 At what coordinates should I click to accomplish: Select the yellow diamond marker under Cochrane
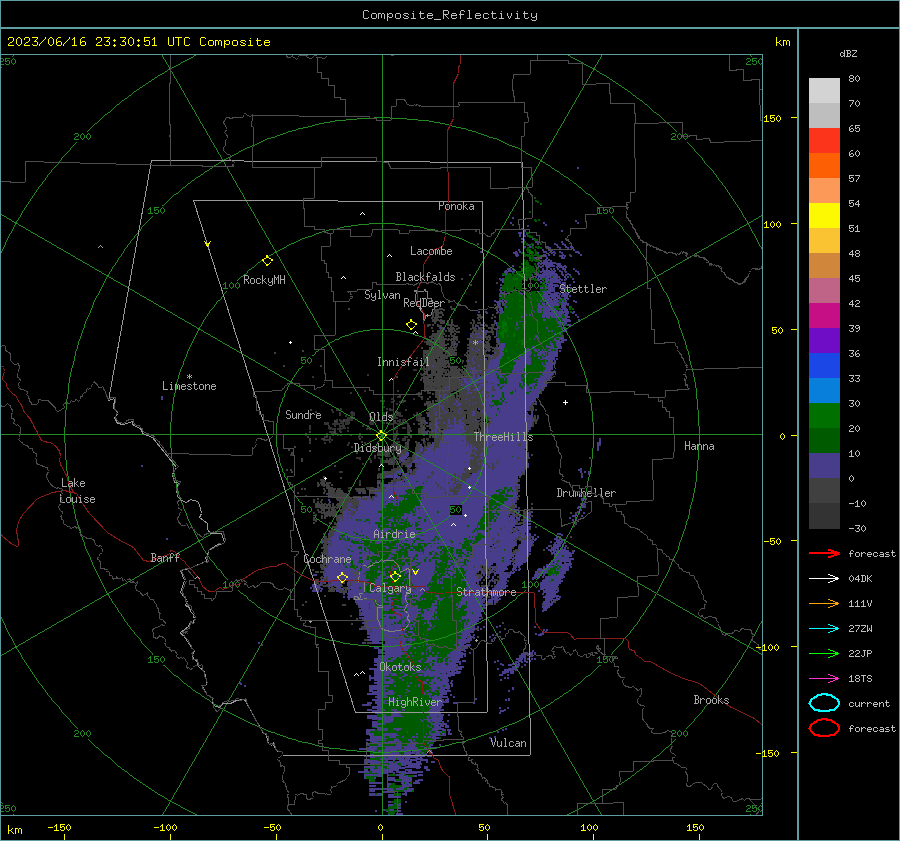pos(342,577)
